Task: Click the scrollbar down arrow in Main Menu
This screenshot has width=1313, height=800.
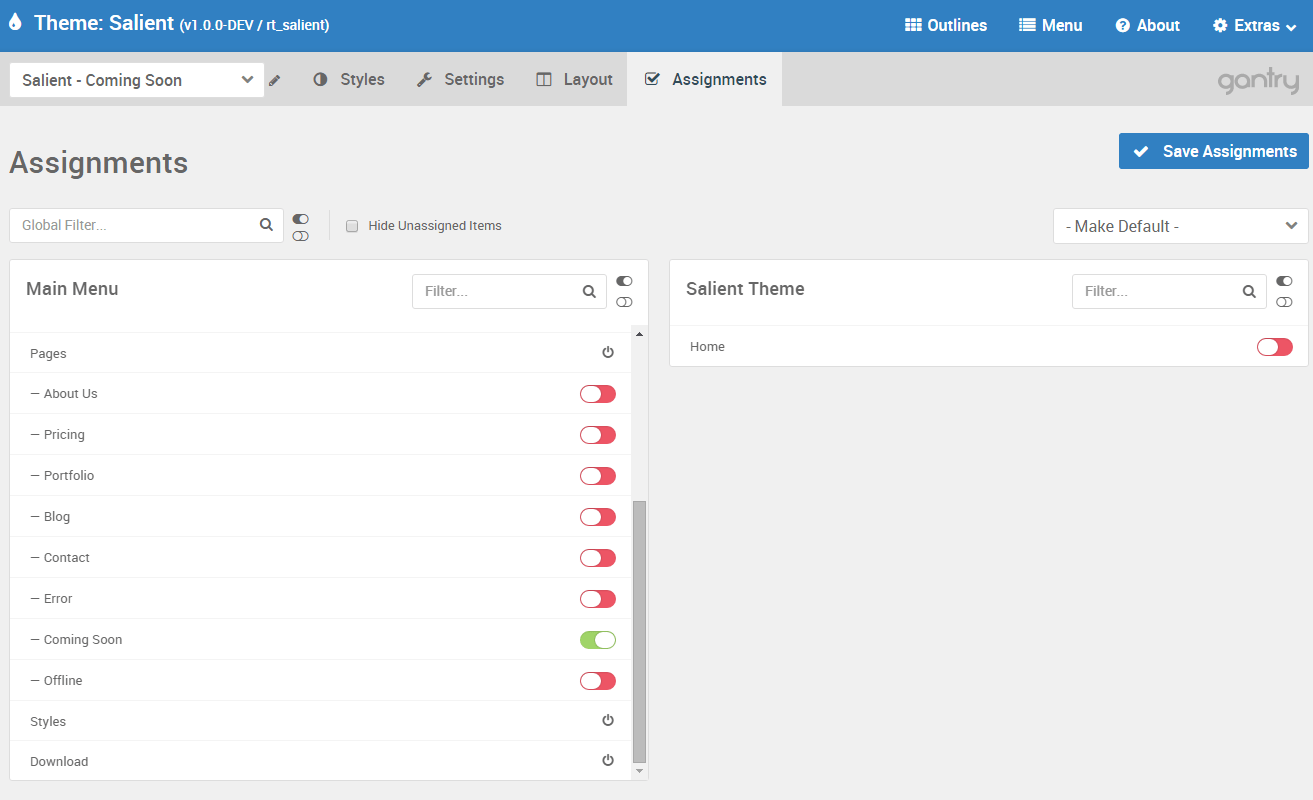Action: [640, 772]
